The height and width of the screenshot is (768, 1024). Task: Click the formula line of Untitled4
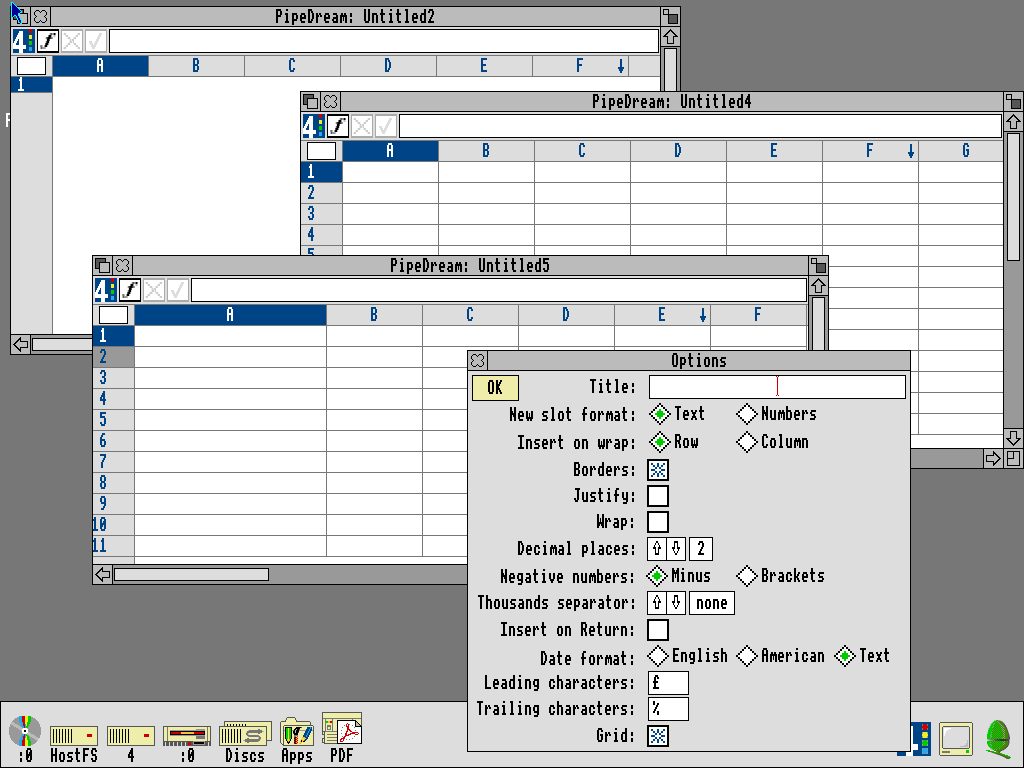point(700,126)
